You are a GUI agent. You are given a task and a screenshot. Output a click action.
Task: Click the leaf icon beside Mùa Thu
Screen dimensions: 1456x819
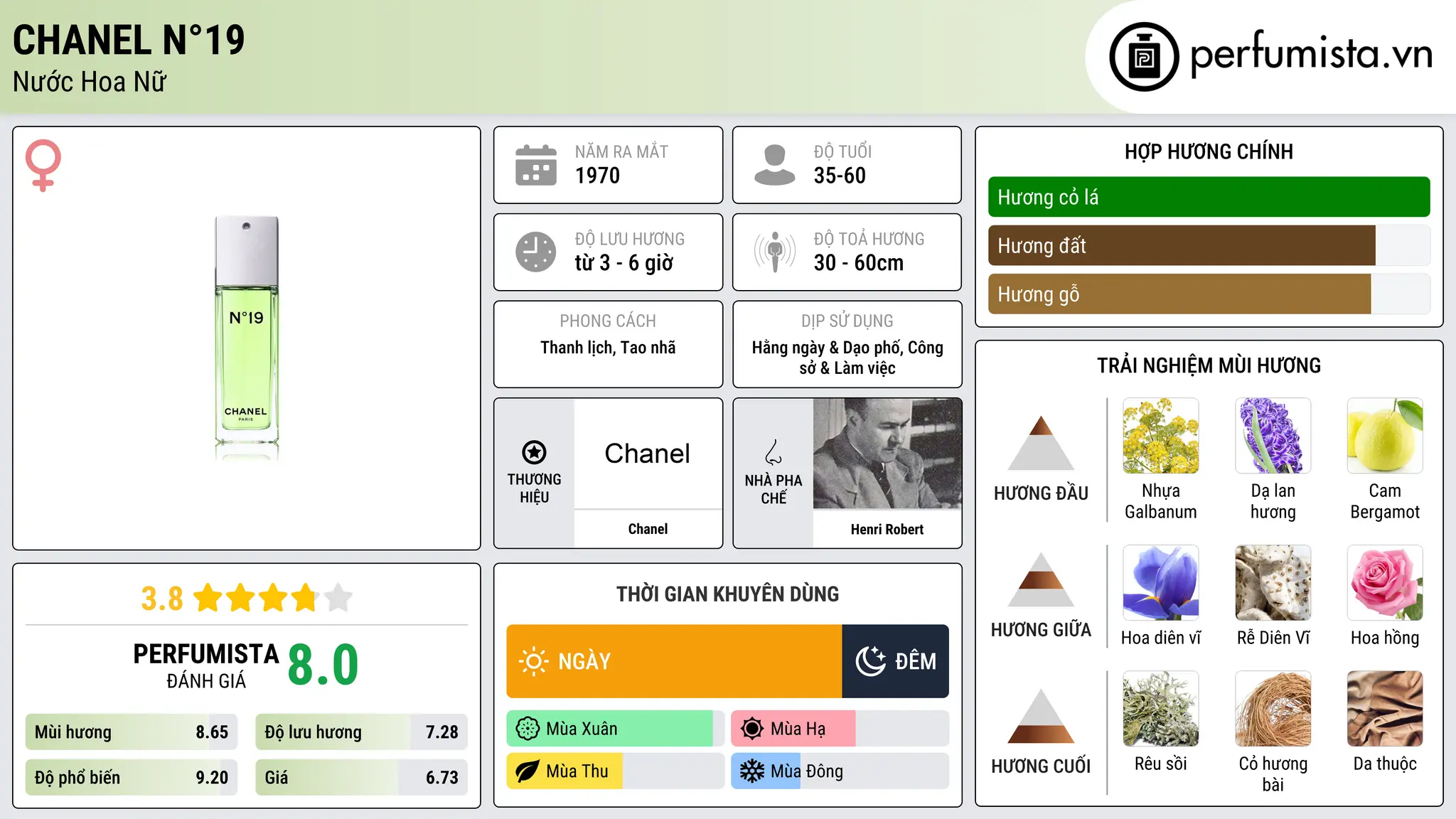[x=528, y=771]
